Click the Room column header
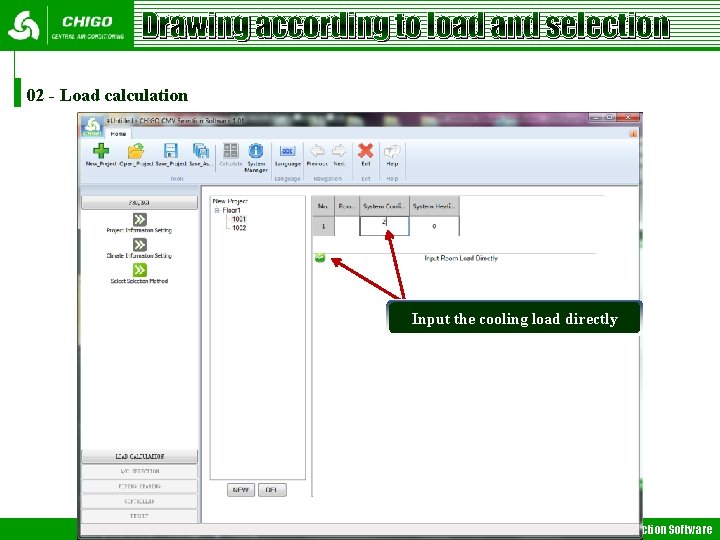The height and width of the screenshot is (540, 720). click(x=347, y=207)
